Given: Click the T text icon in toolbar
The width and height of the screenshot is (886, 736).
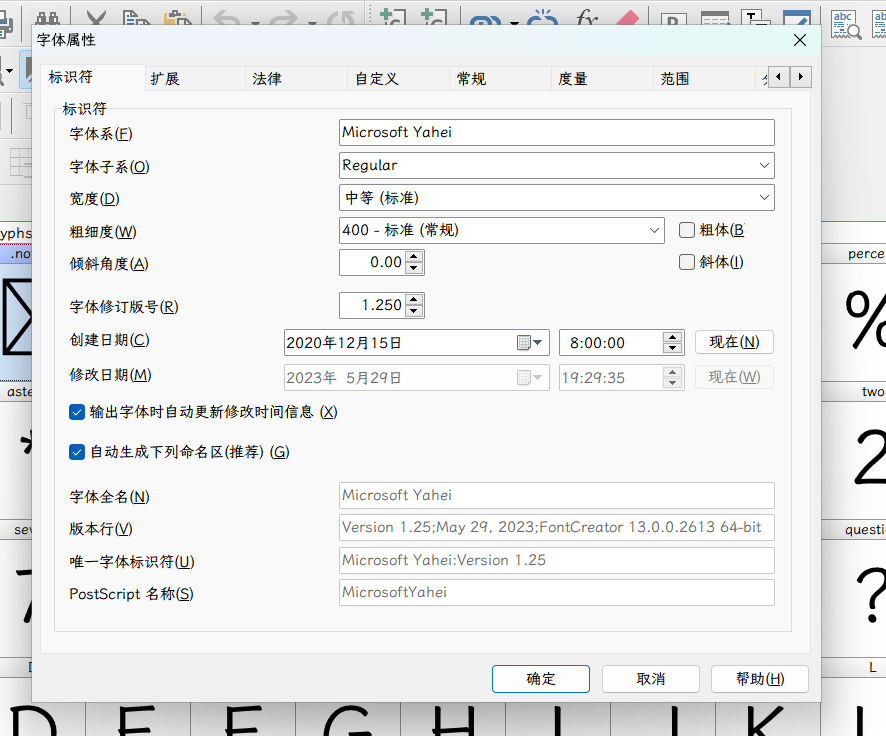Looking at the screenshot, I should coord(756,18).
